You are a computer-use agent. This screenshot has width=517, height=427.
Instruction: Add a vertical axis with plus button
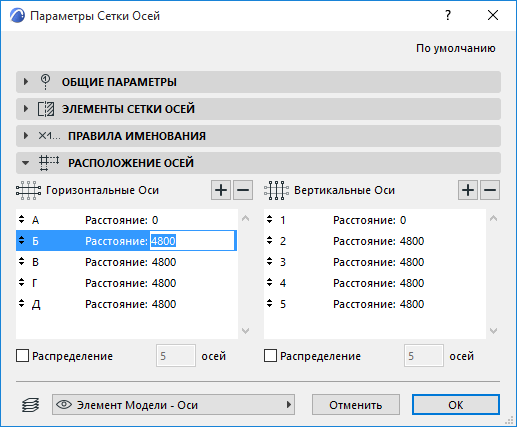click(468, 190)
